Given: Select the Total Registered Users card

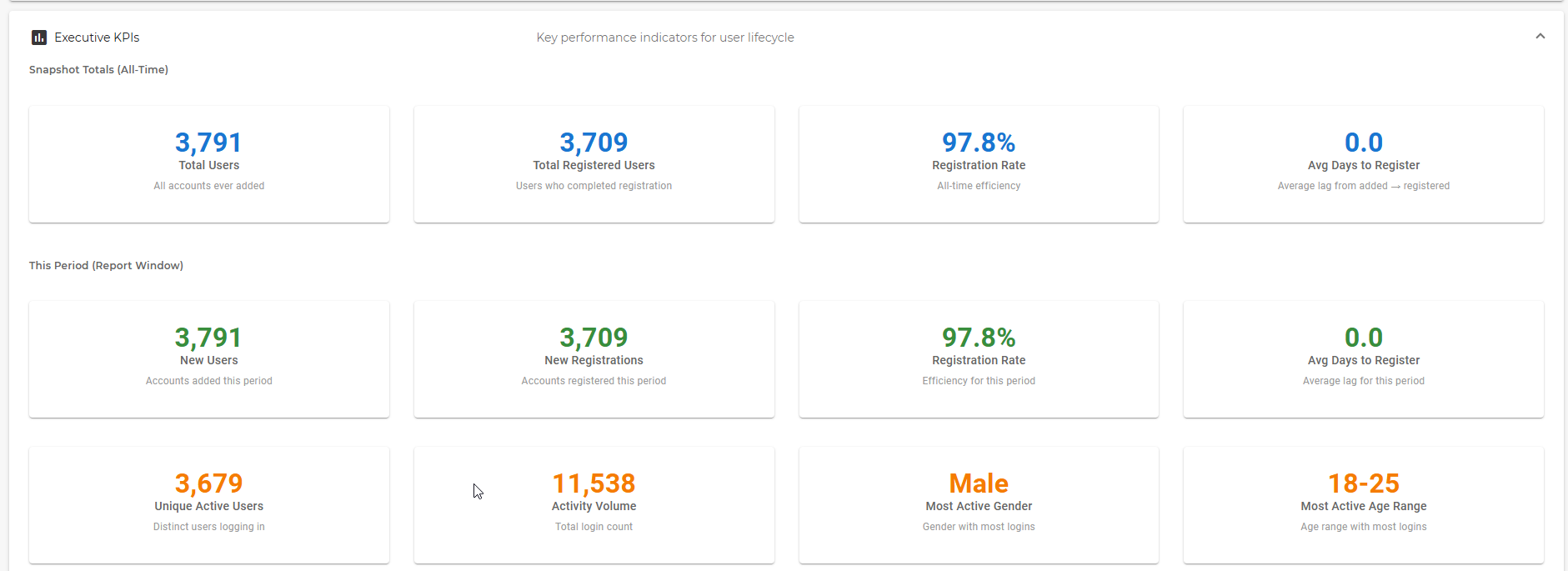Looking at the screenshot, I should tap(594, 164).
